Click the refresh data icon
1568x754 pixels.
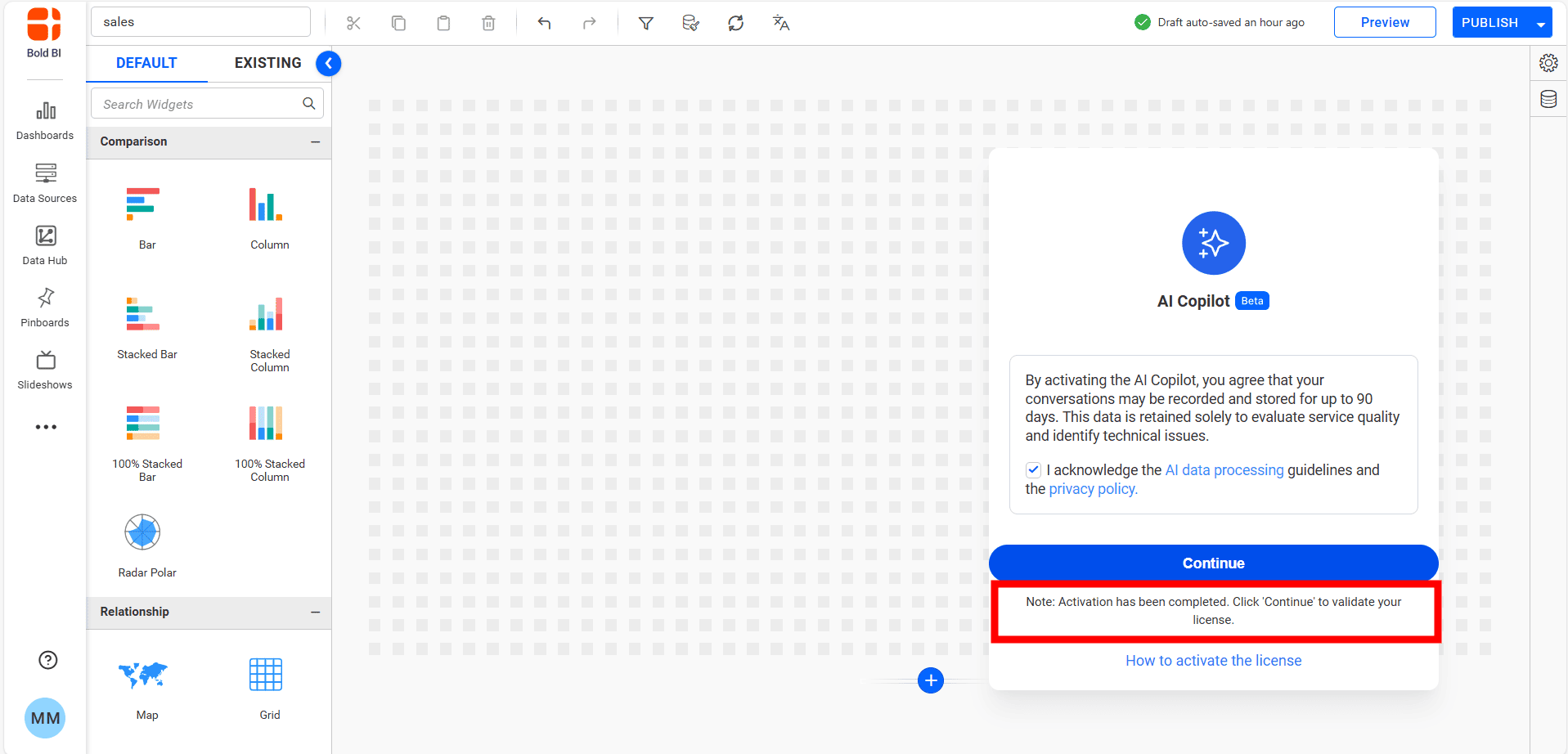735,23
